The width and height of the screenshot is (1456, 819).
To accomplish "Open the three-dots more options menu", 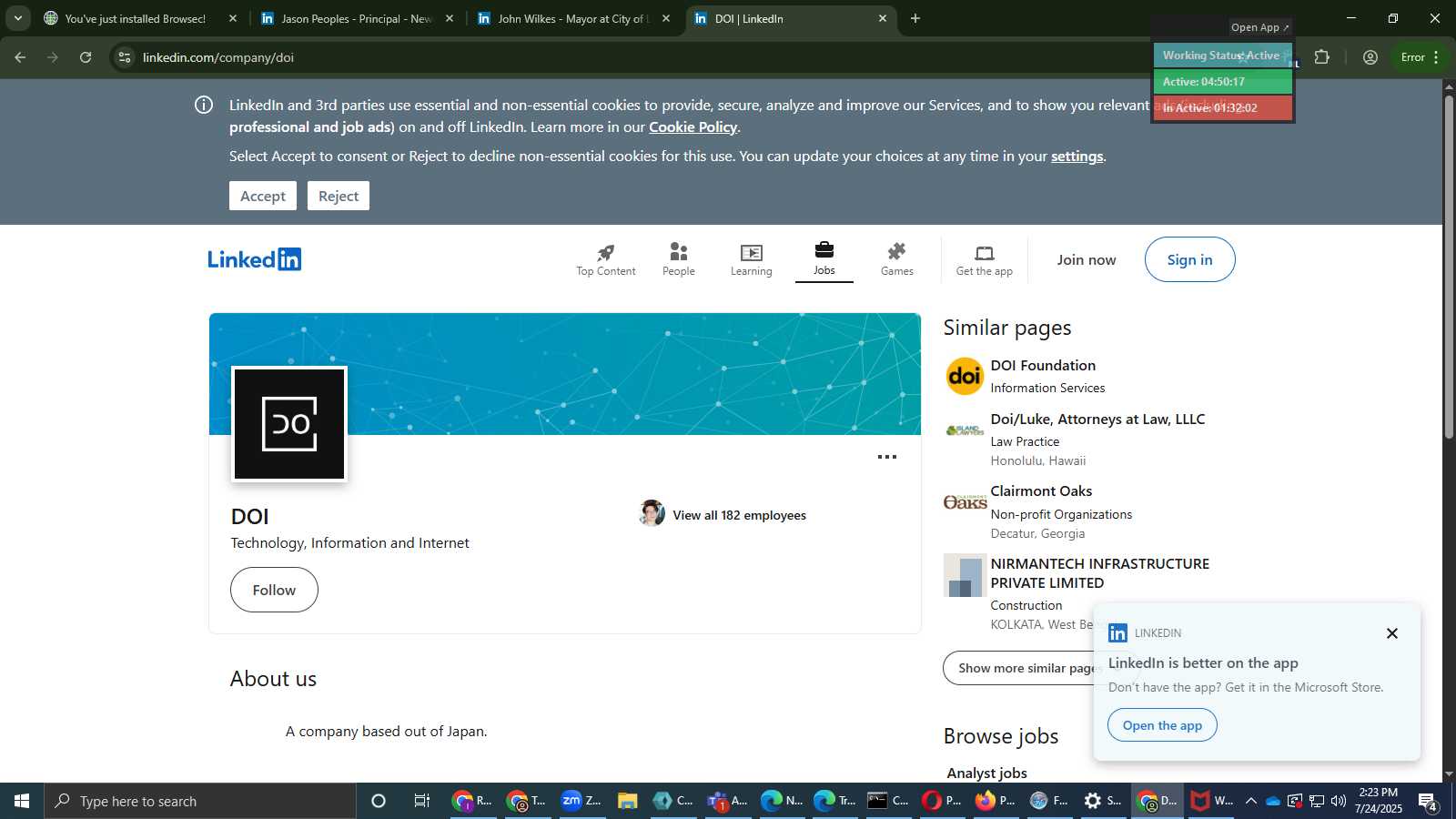I will tap(887, 457).
